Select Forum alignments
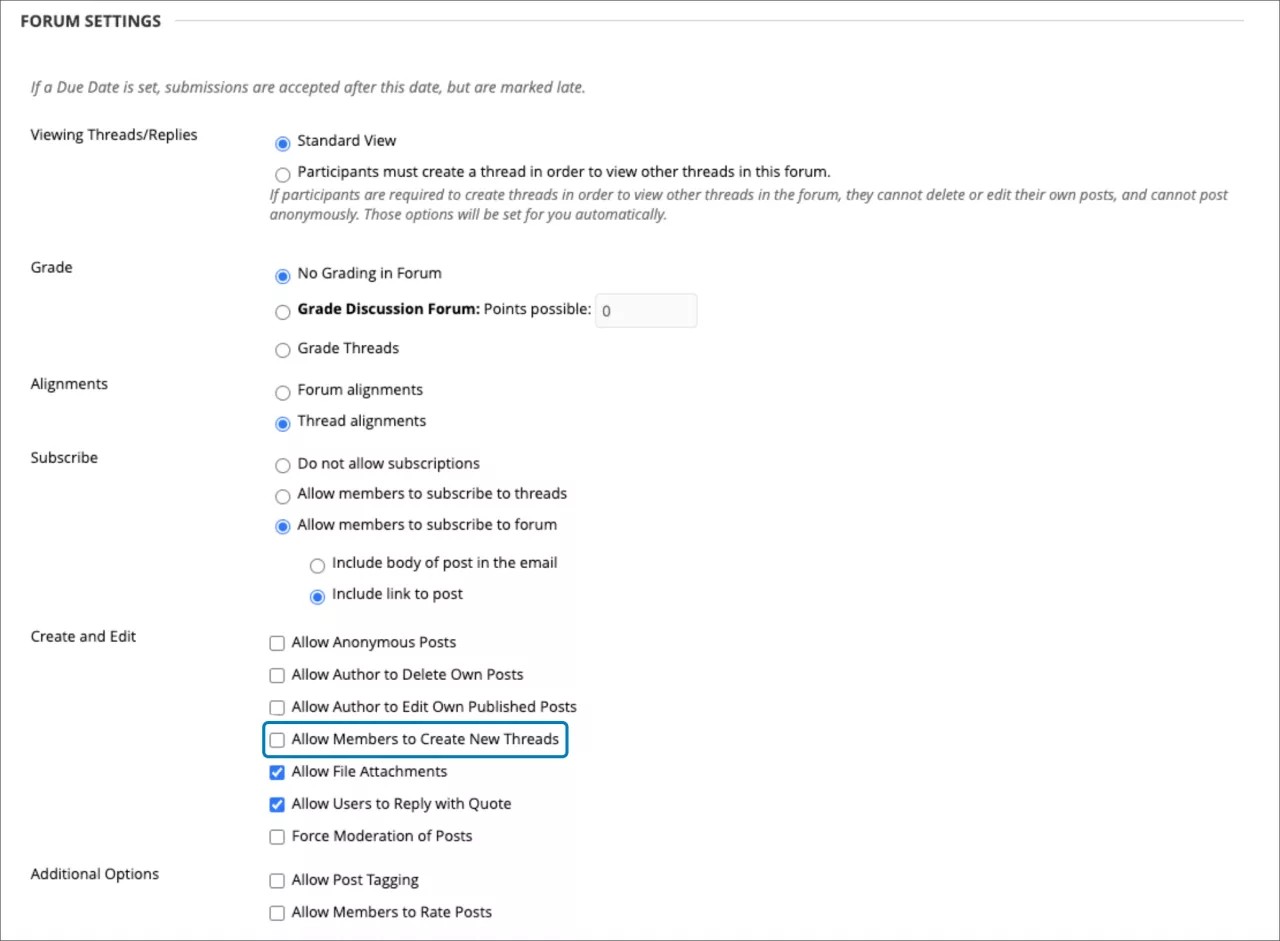The height and width of the screenshot is (941, 1280). coord(282,392)
